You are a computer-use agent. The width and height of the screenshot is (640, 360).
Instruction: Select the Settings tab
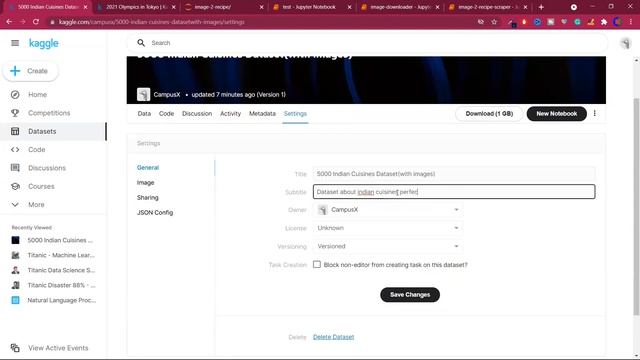click(295, 114)
